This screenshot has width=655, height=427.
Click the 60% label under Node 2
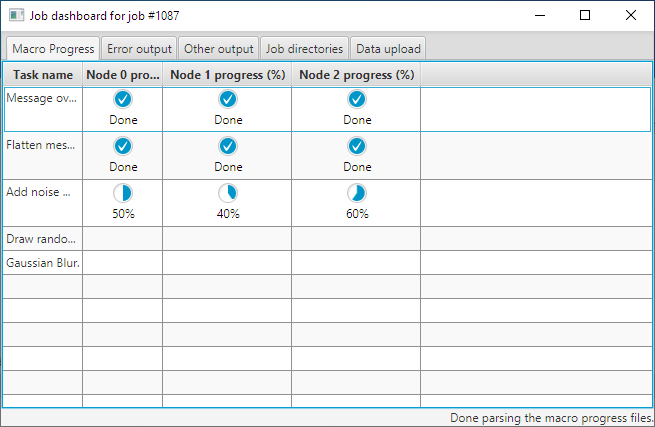[x=357, y=214]
